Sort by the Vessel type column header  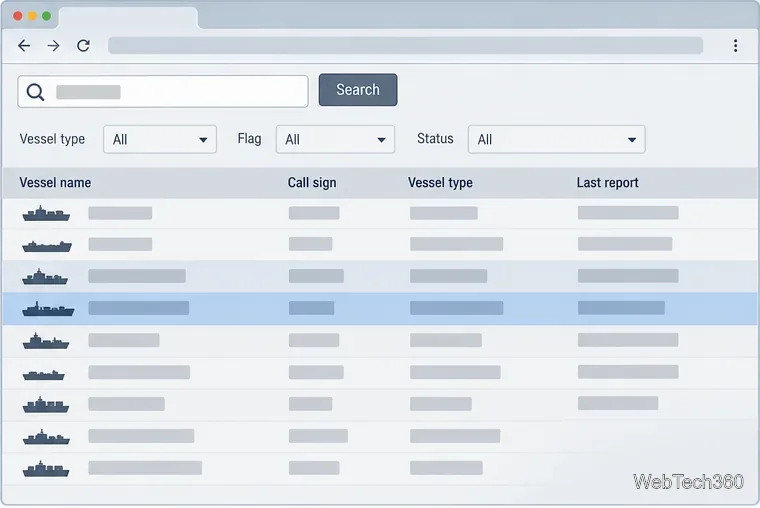(440, 183)
